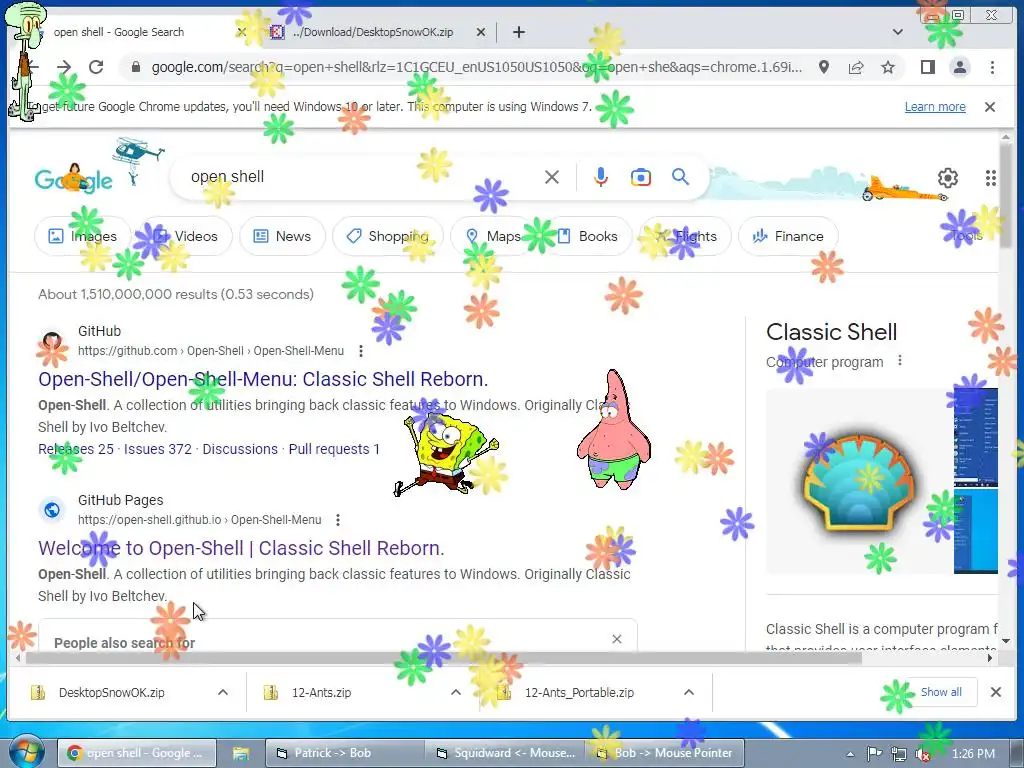1024x768 pixels.
Task: Open the Discussions sublink
Action: coord(240,449)
